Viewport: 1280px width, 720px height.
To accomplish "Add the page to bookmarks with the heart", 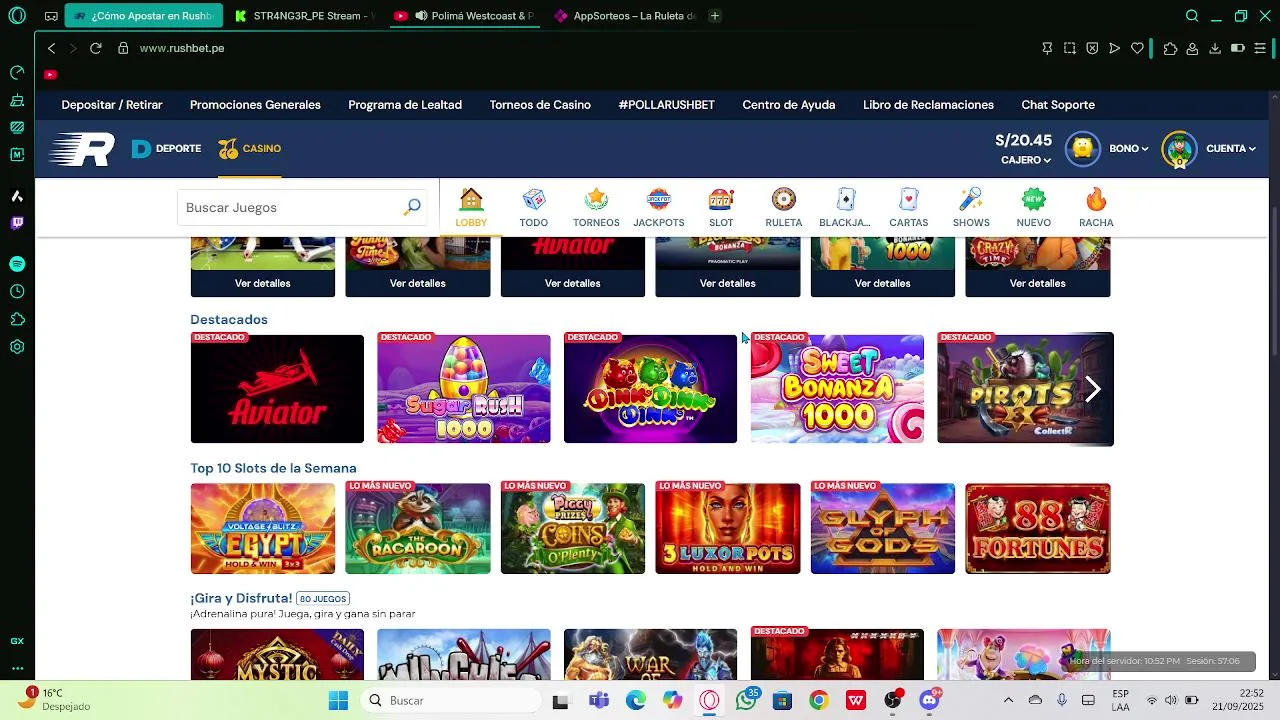I will pos(1137,48).
